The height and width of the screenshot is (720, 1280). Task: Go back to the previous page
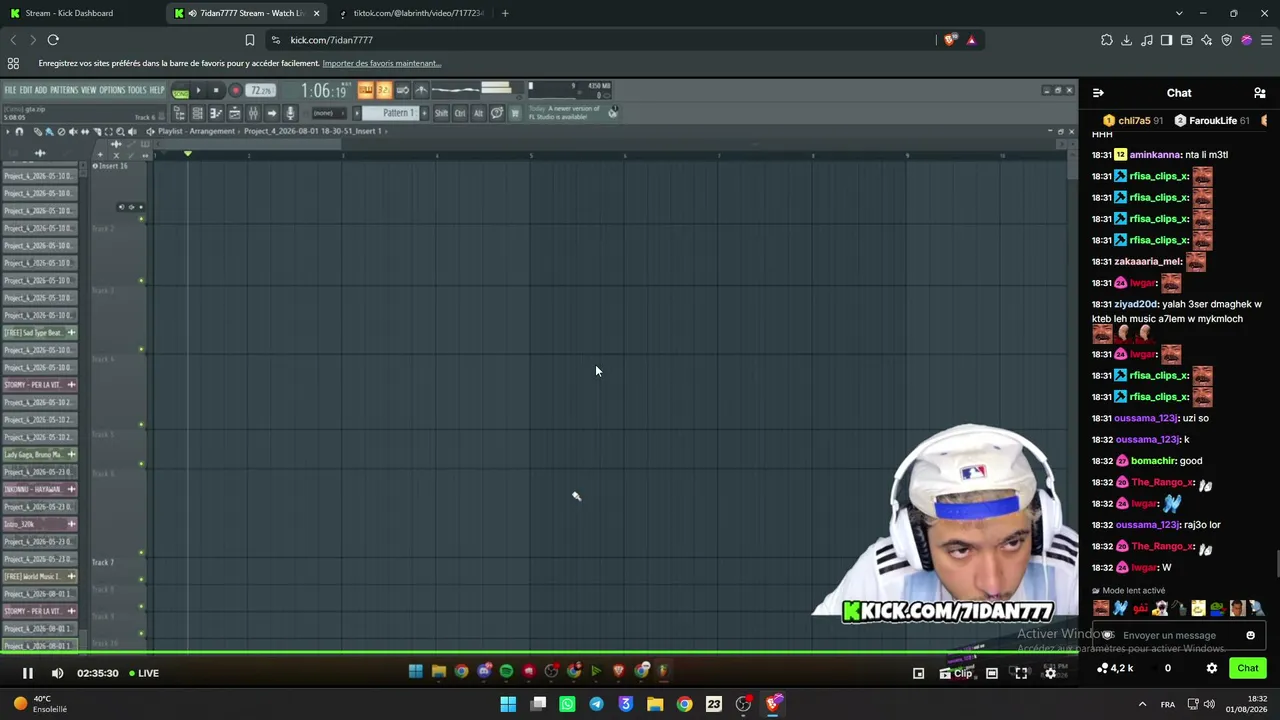pos(13,40)
